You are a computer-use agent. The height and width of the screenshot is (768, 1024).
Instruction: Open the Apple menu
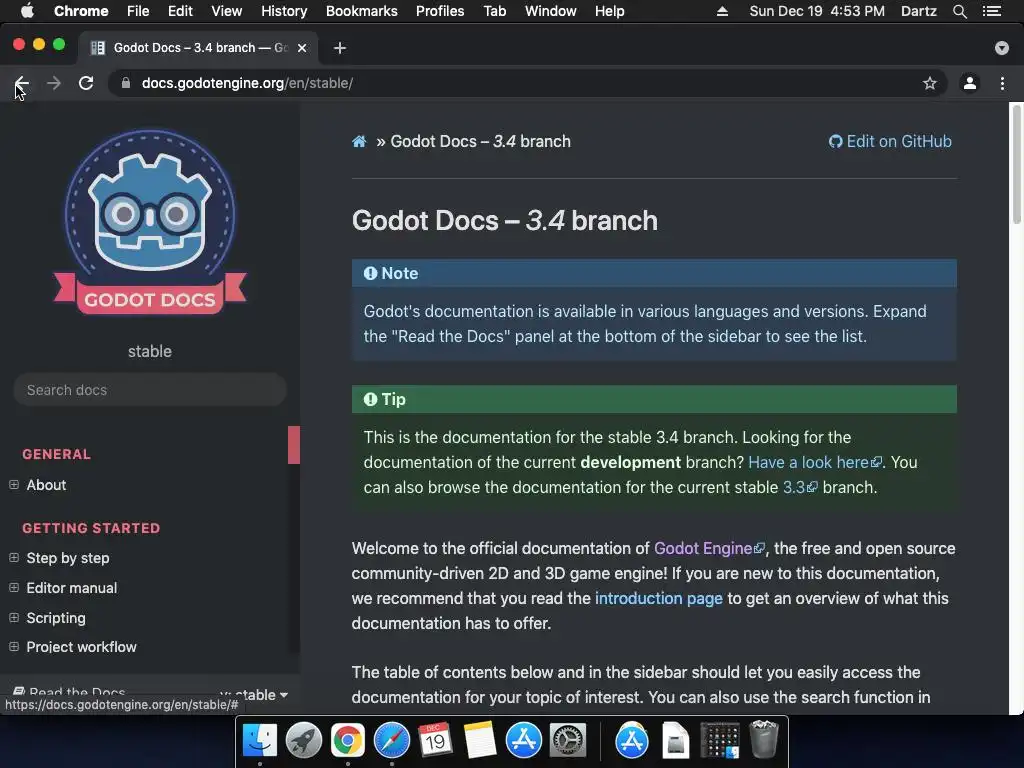(x=27, y=11)
